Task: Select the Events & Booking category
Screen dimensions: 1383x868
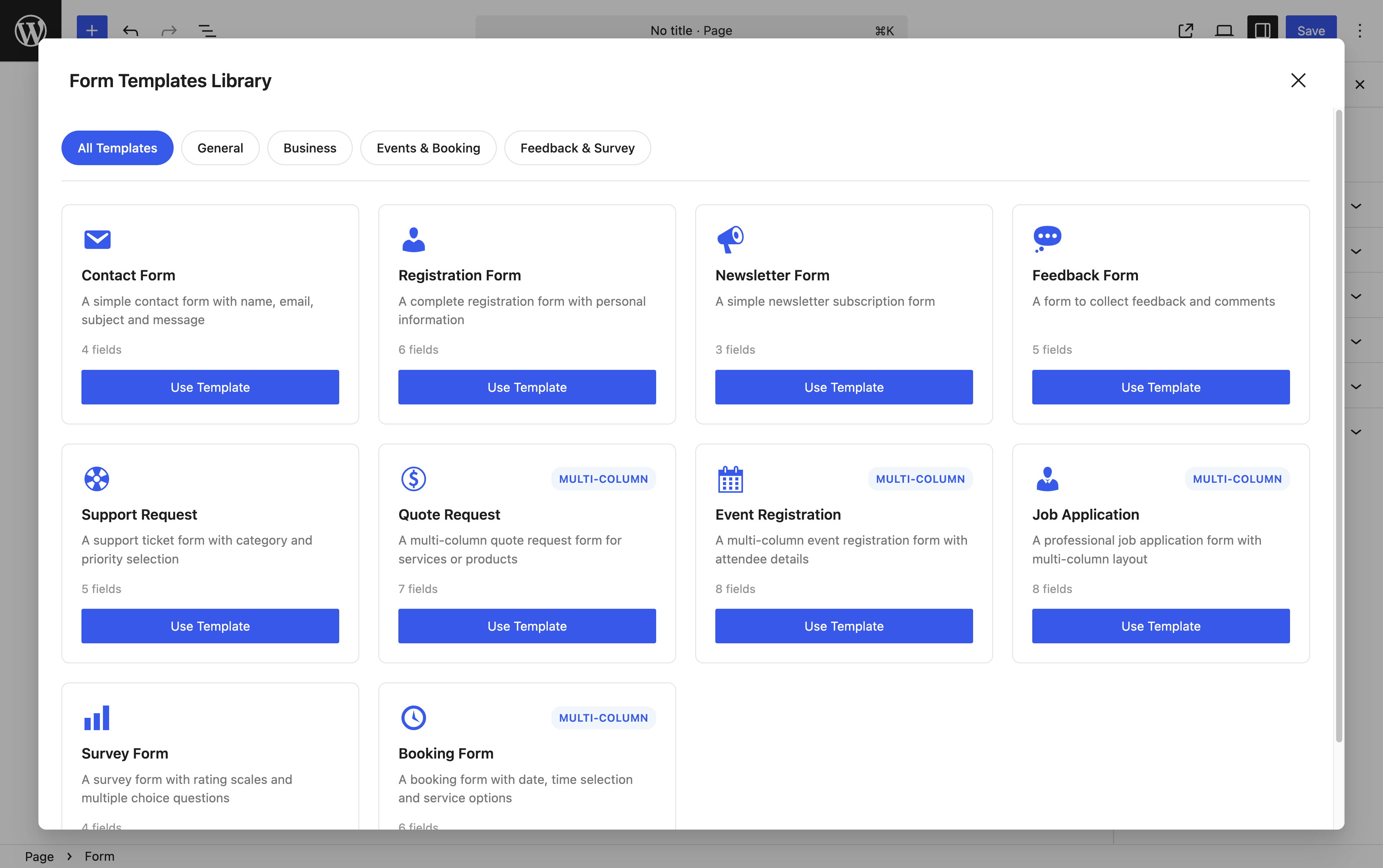Action: 428,147
